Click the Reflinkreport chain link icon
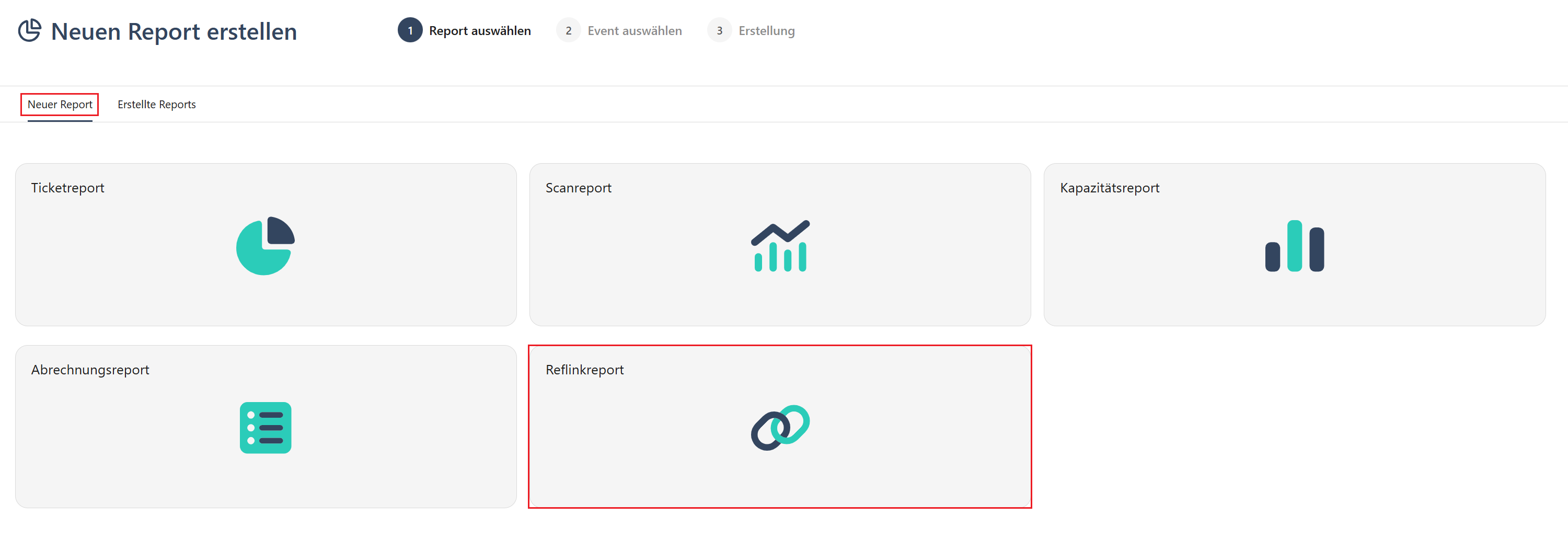 780,428
